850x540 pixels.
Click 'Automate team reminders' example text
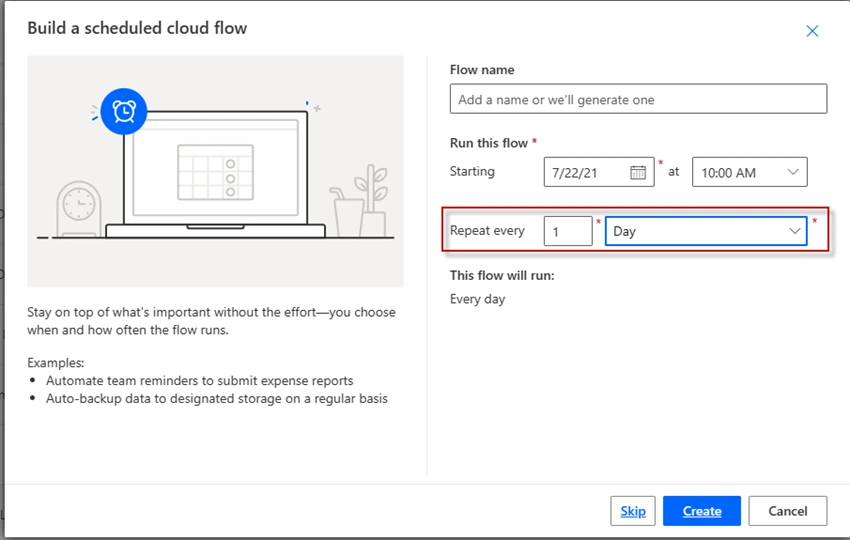pos(199,381)
